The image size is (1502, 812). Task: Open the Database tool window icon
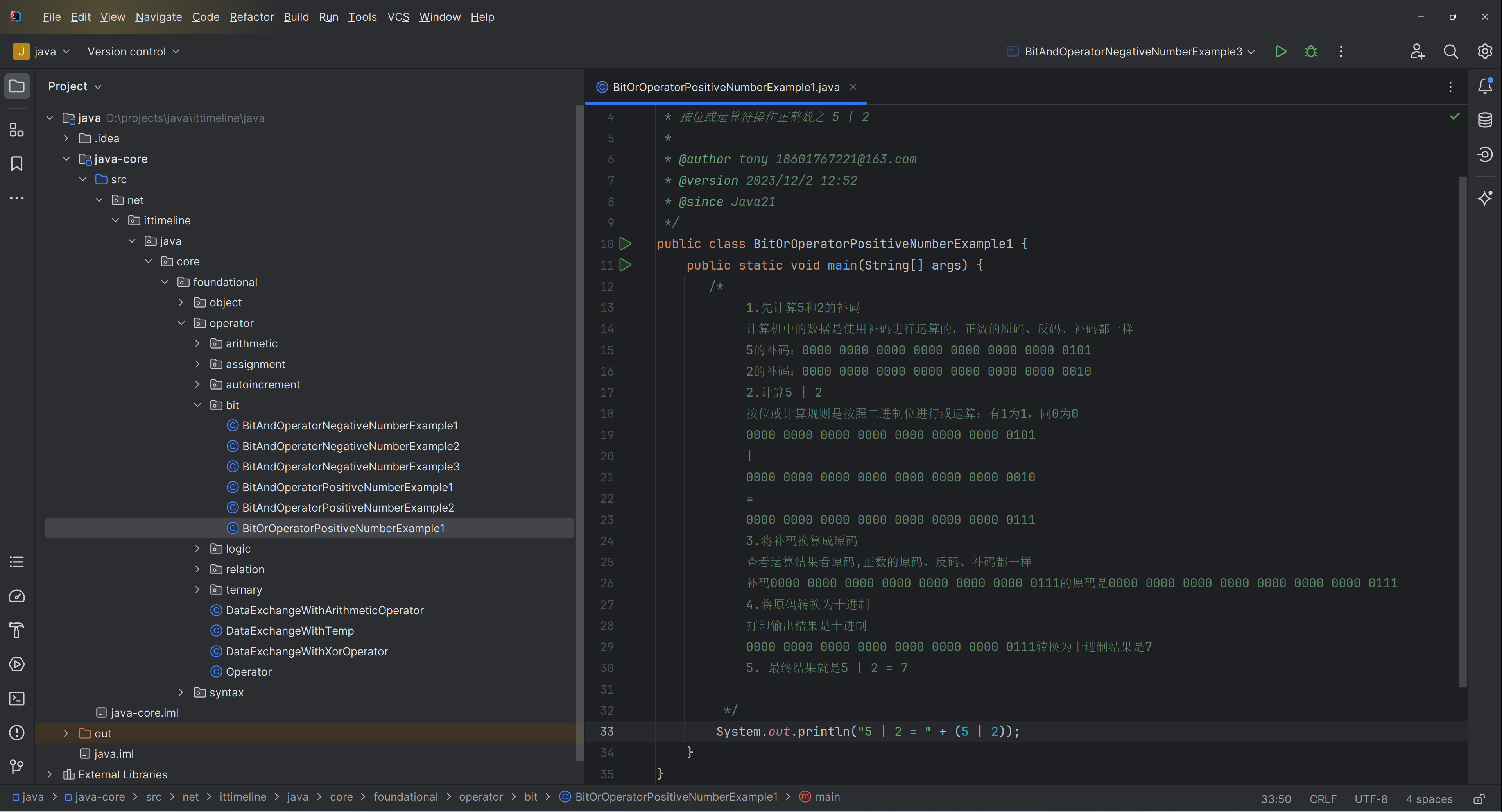pos(1485,120)
